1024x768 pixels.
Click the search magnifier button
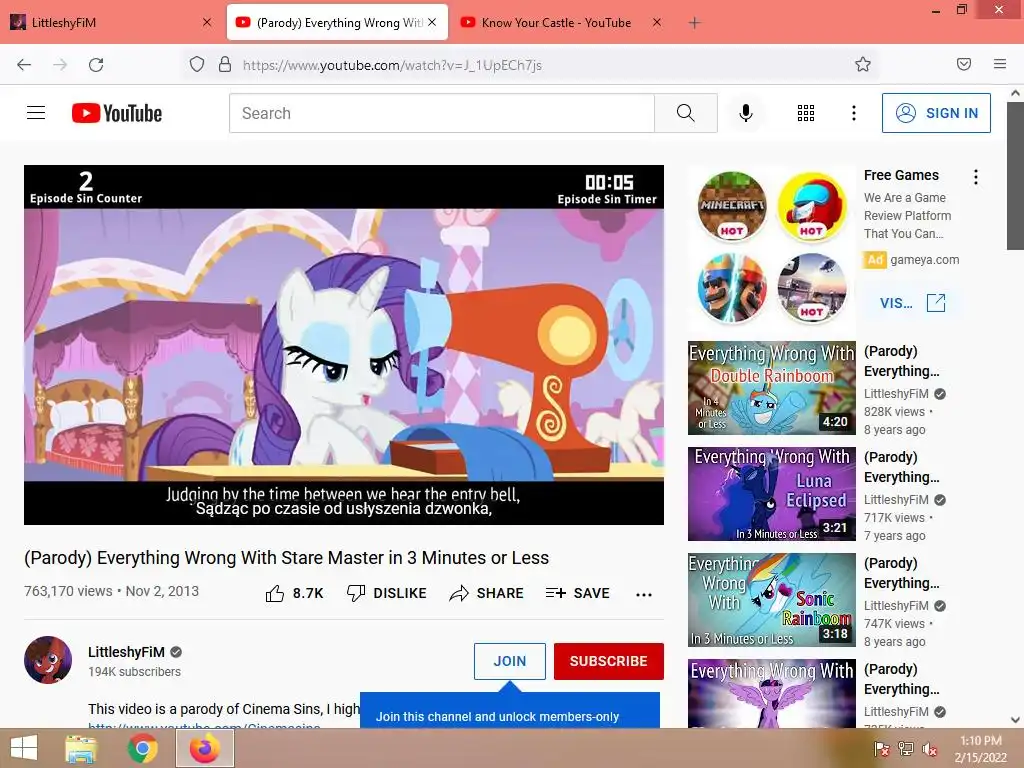[686, 113]
